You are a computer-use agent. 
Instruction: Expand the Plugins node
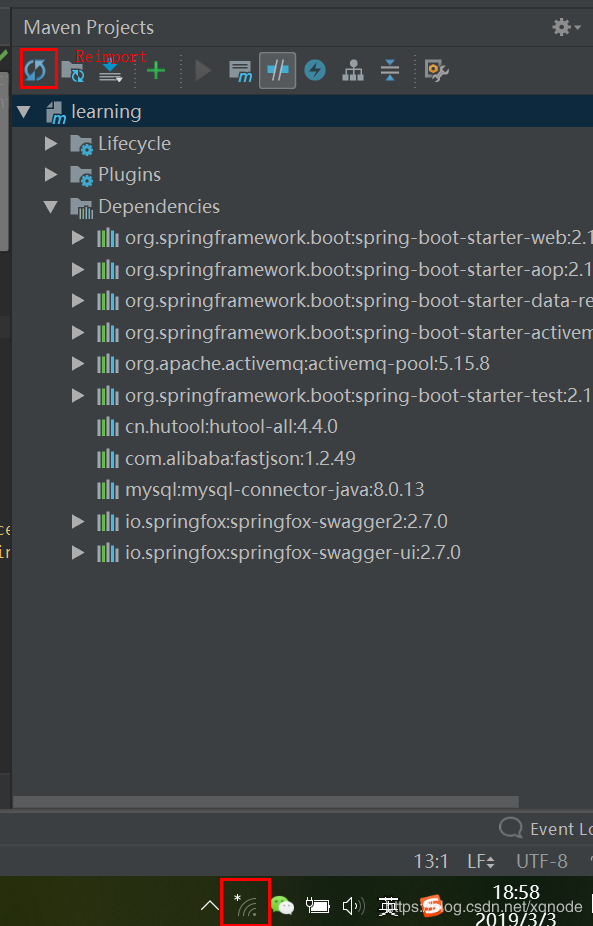click(x=51, y=174)
